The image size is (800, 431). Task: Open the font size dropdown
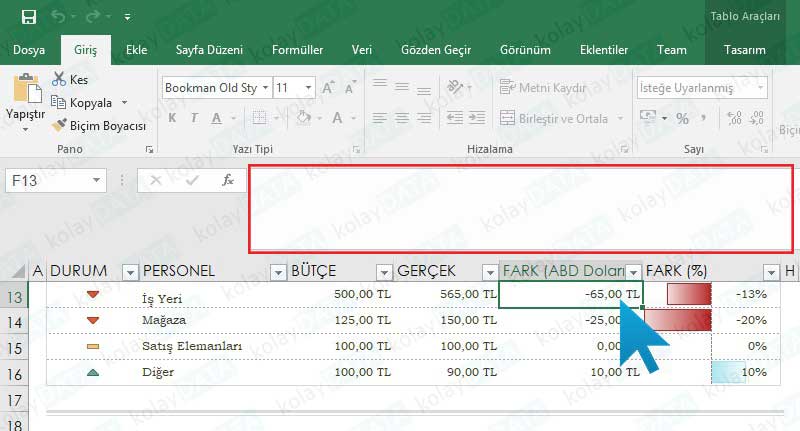[308, 88]
